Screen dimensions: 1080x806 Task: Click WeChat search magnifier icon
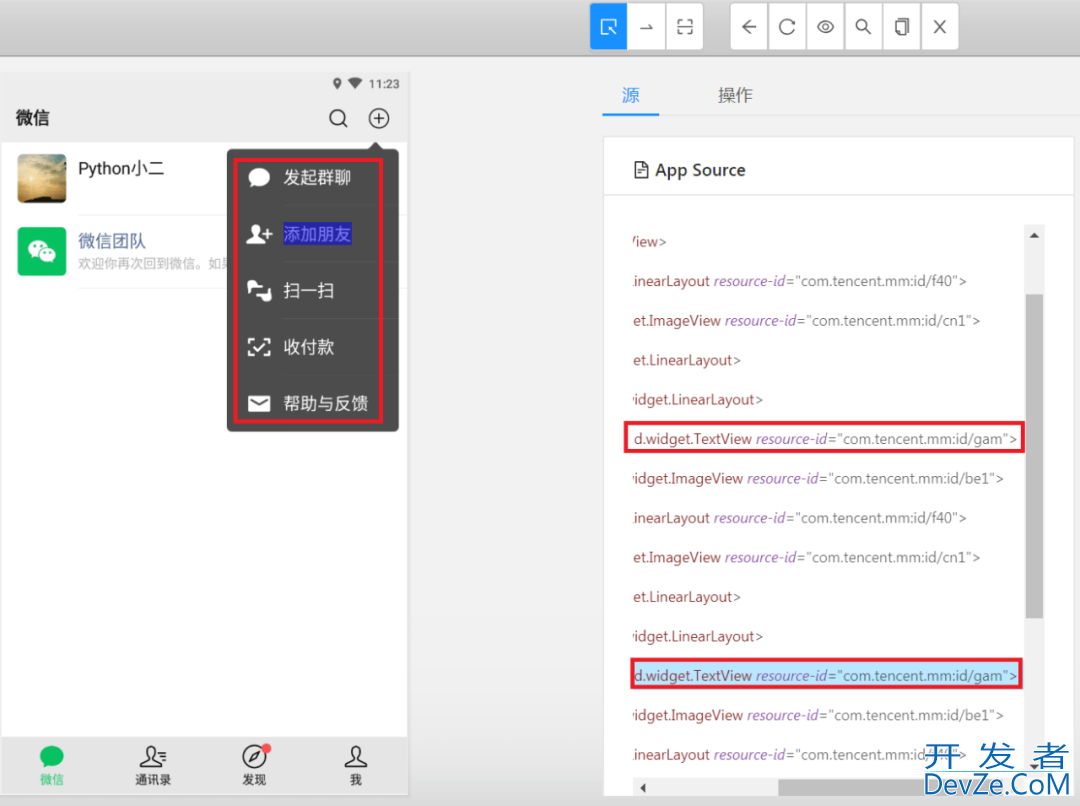point(338,118)
